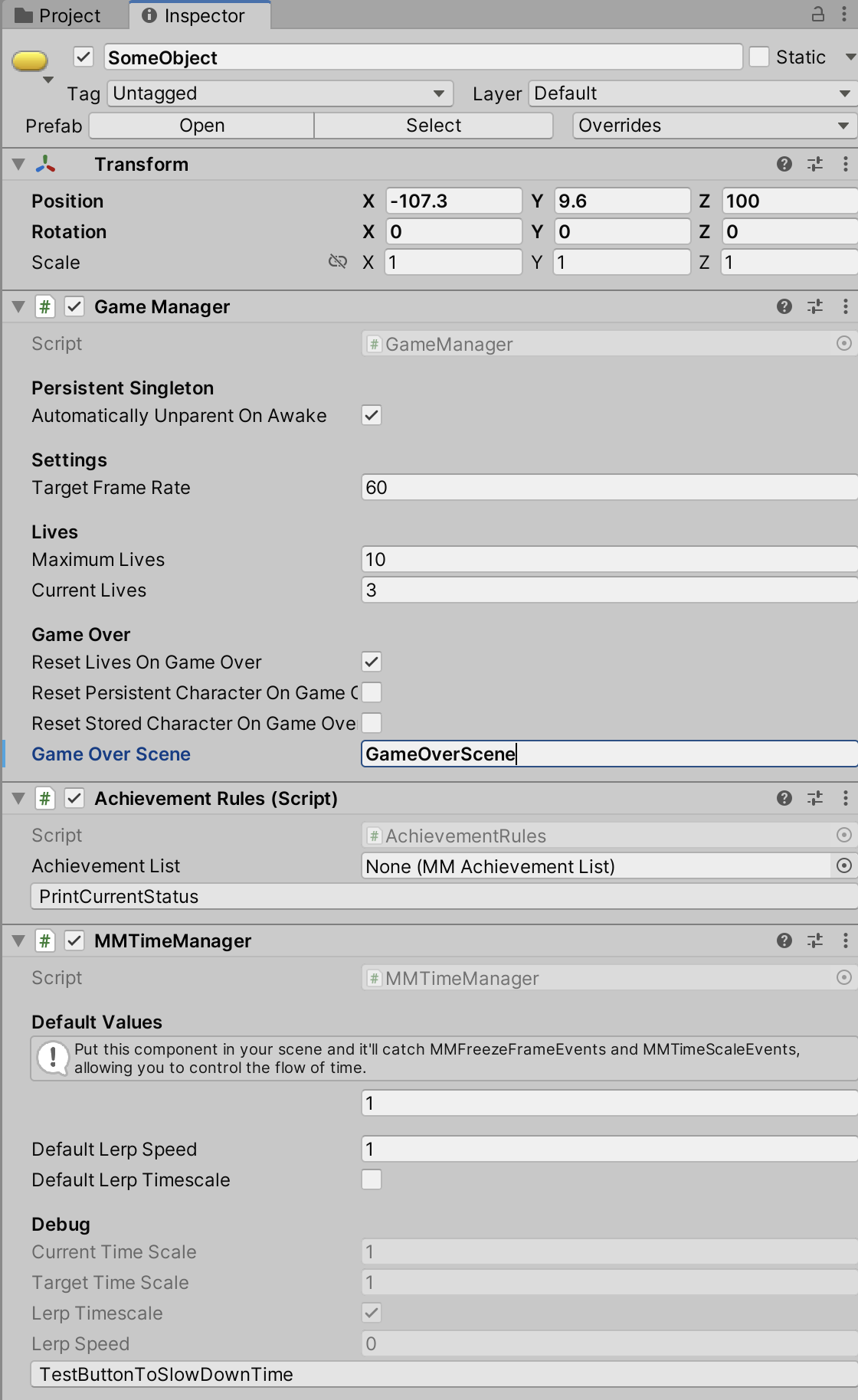This screenshot has height=1400, width=858.
Task: Open Game Manager help icon
Action: pyautogui.click(x=784, y=306)
